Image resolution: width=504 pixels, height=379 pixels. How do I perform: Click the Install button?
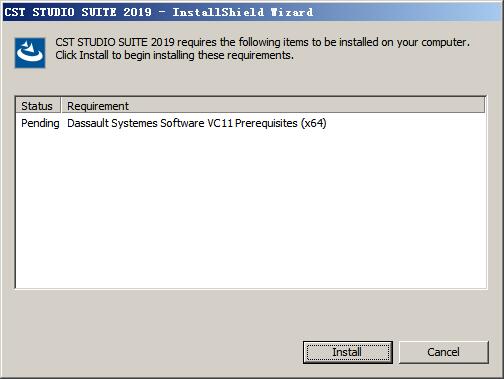348,352
